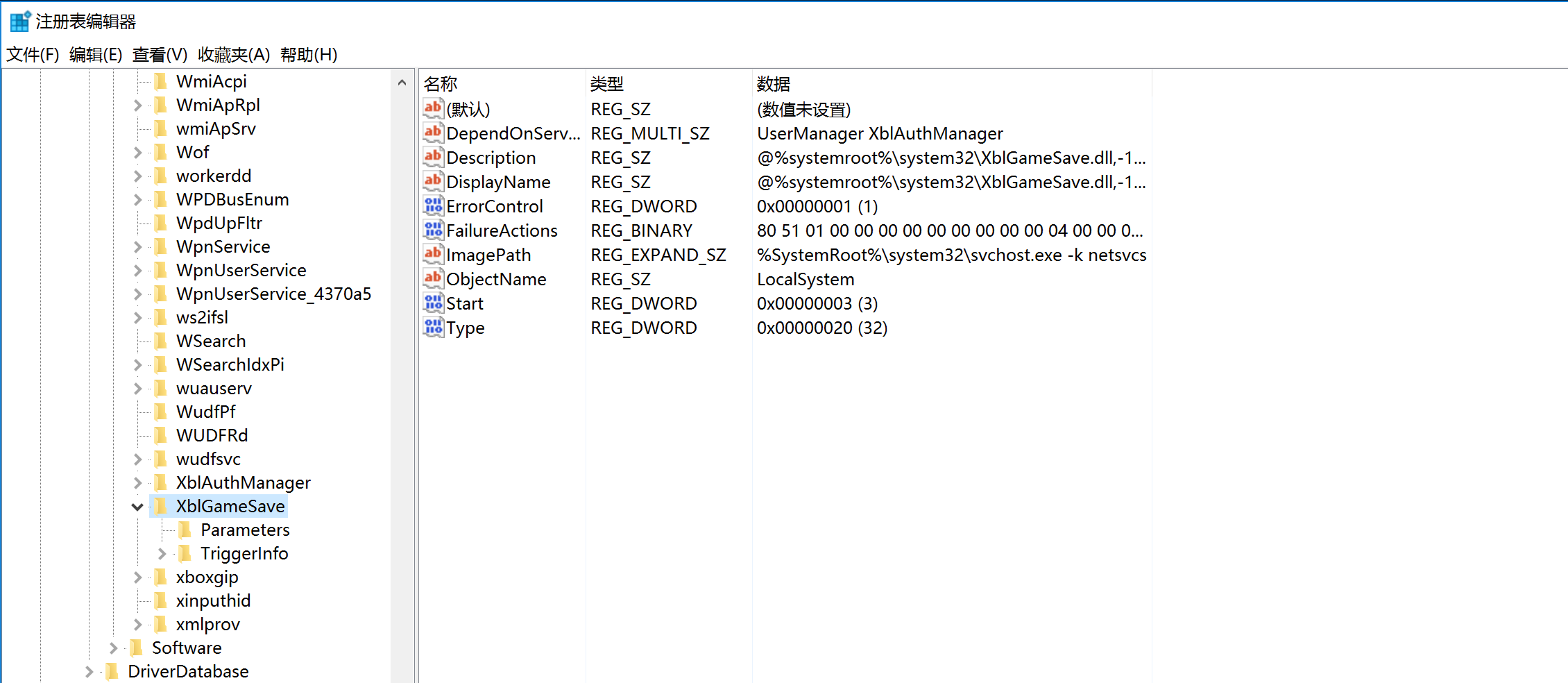
Task: Open the 文件(F) menu
Action: (33, 54)
